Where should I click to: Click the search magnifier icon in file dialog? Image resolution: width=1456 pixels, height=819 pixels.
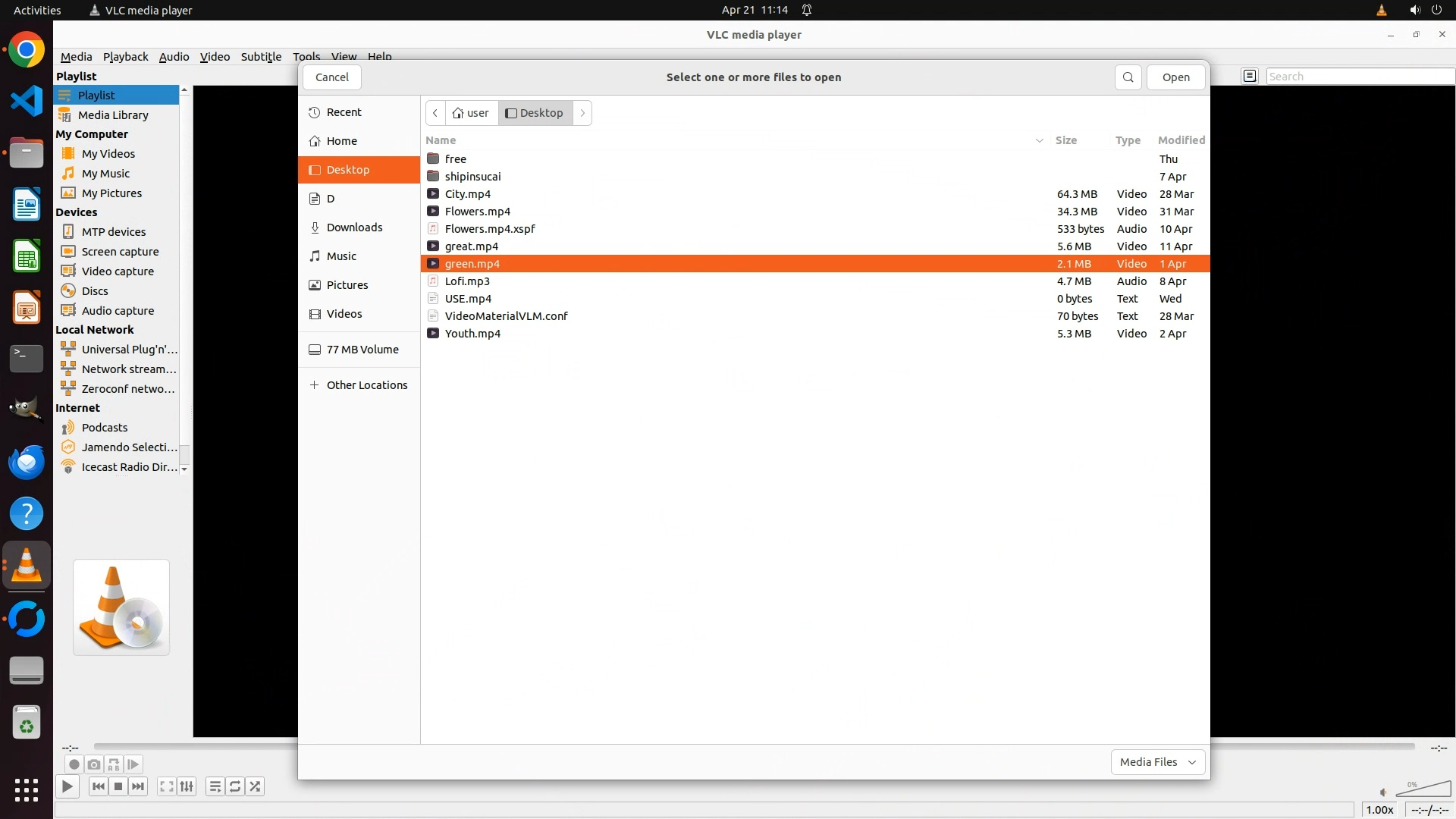pyautogui.click(x=1128, y=77)
